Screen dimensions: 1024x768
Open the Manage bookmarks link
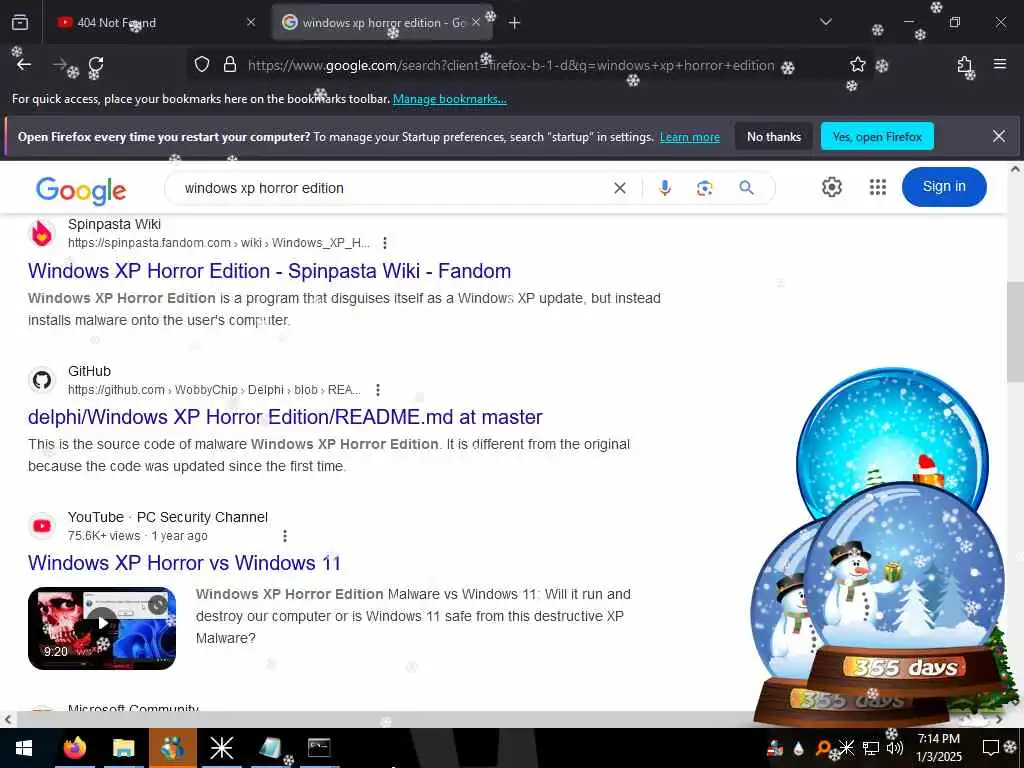click(x=449, y=99)
